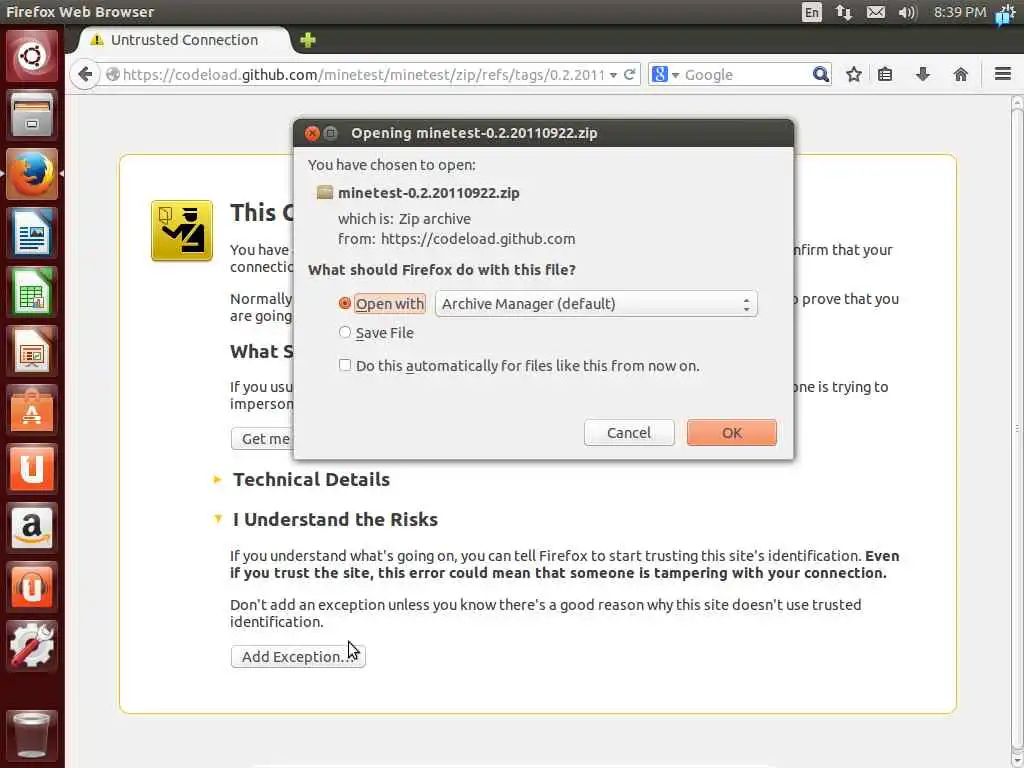The width and height of the screenshot is (1024, 768).
Task: Open the Amazon launcher icon
Action: pos(31,527)
